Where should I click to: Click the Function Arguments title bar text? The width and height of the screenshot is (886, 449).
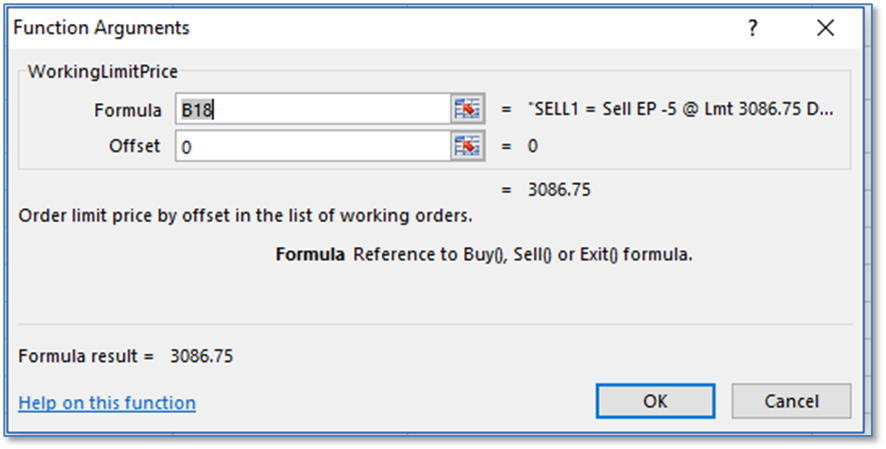click(101, 29)
